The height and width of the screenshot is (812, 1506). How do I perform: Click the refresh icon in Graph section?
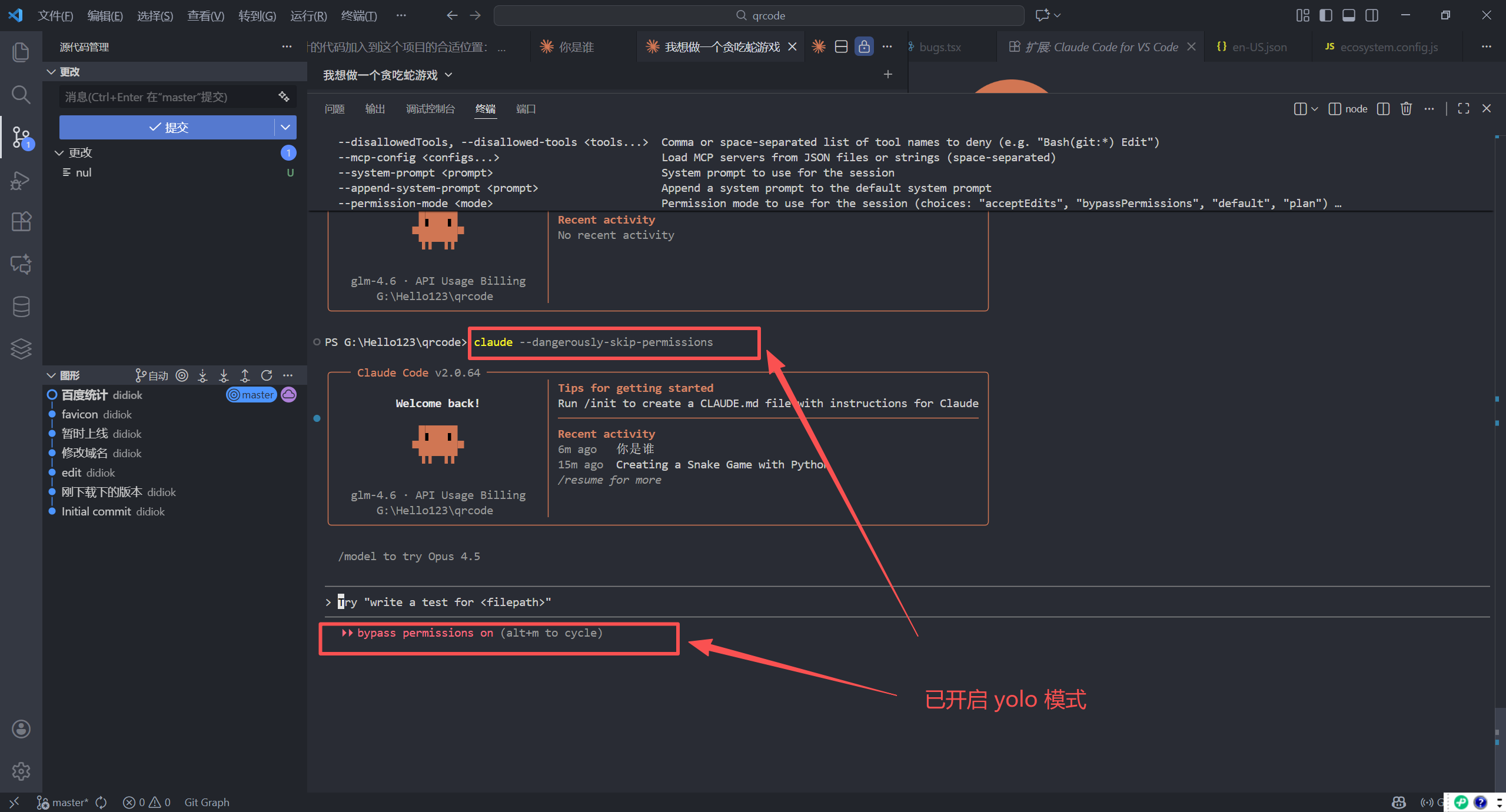pos(267,375)
